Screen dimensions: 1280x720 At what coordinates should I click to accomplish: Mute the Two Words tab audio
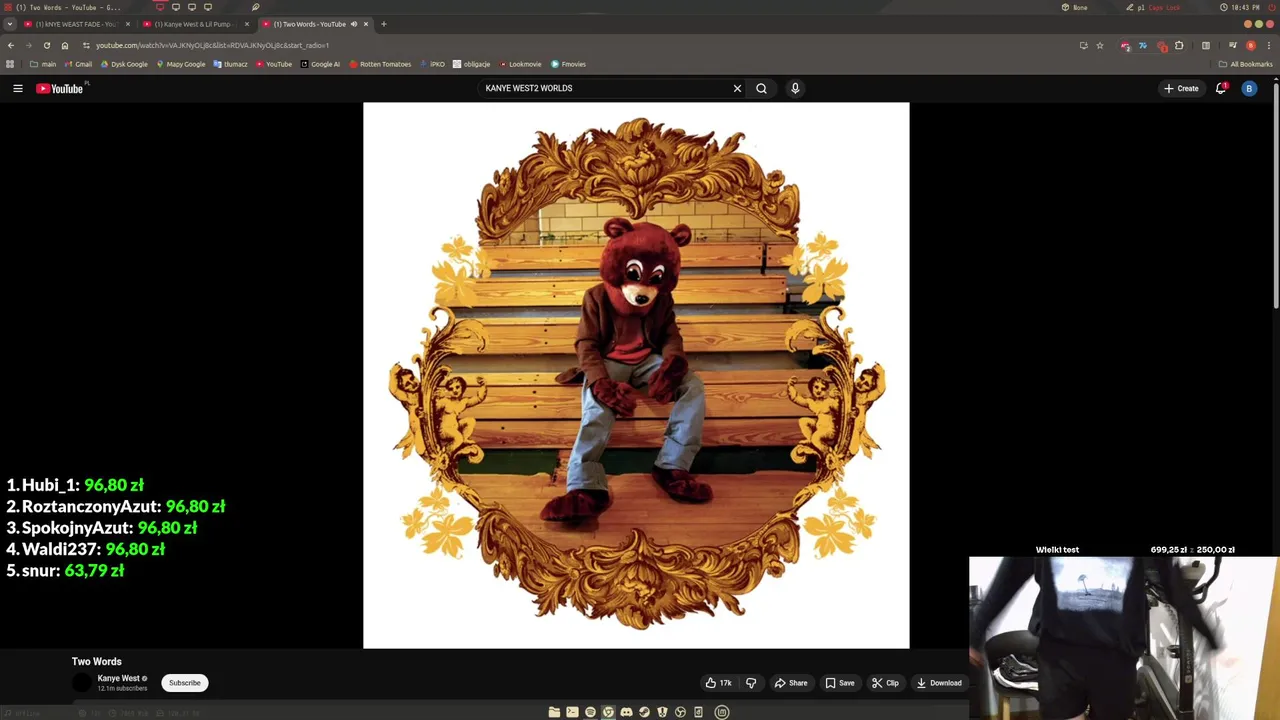coord(354,24)
